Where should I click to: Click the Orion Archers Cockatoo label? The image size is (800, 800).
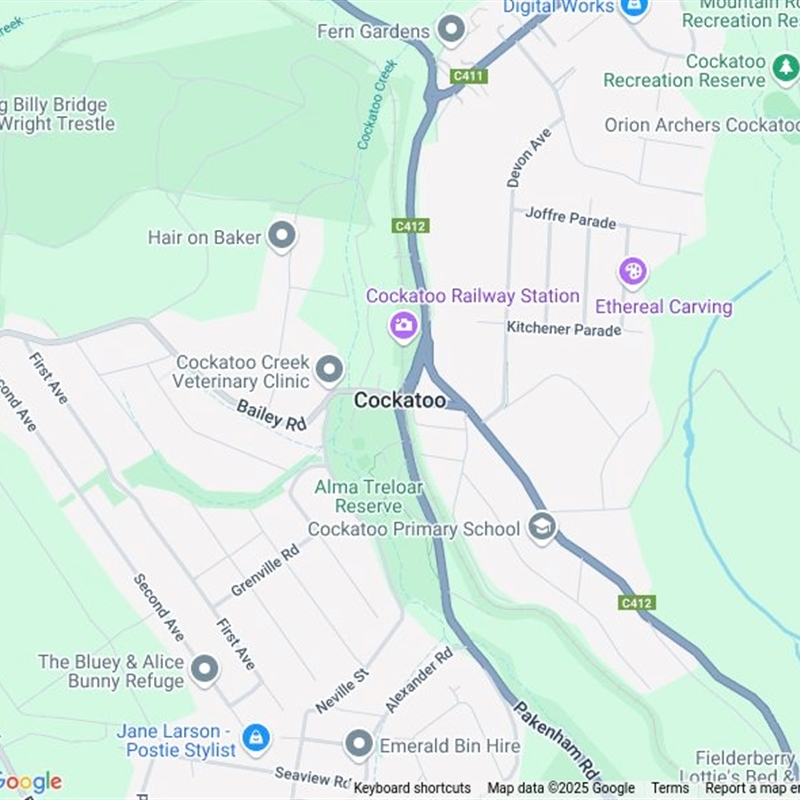[702, 125]
